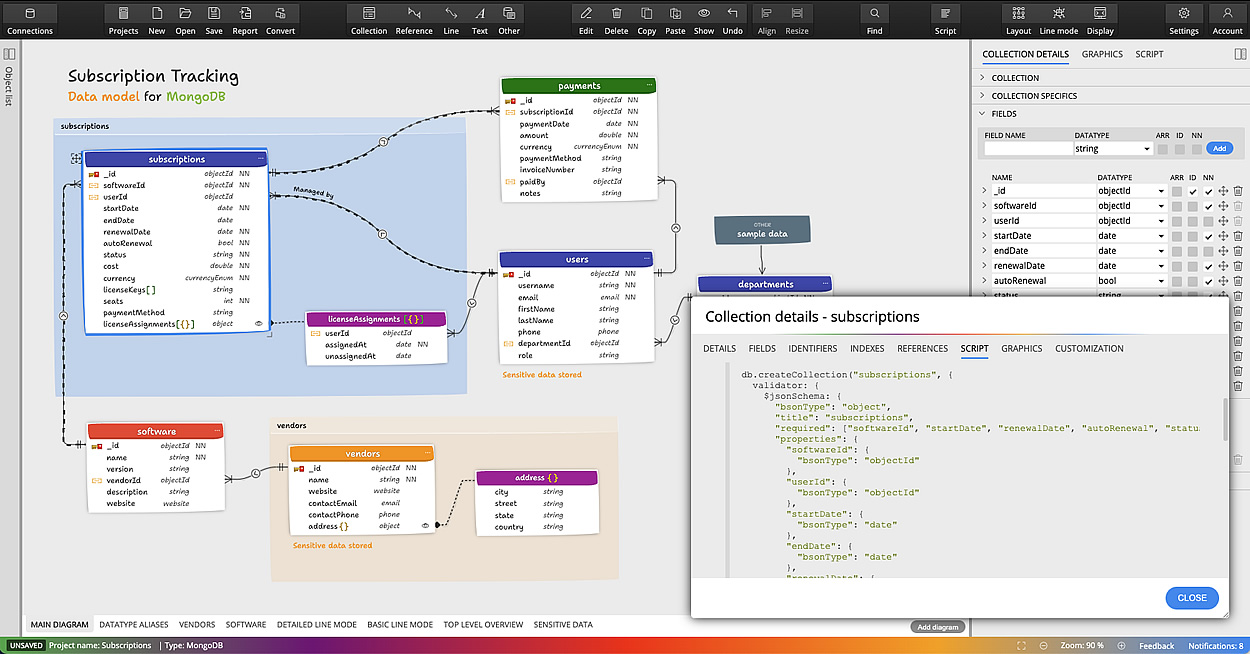Generate a Report
This screenshot has height=654, width=1250.
[x=245, y=20]
